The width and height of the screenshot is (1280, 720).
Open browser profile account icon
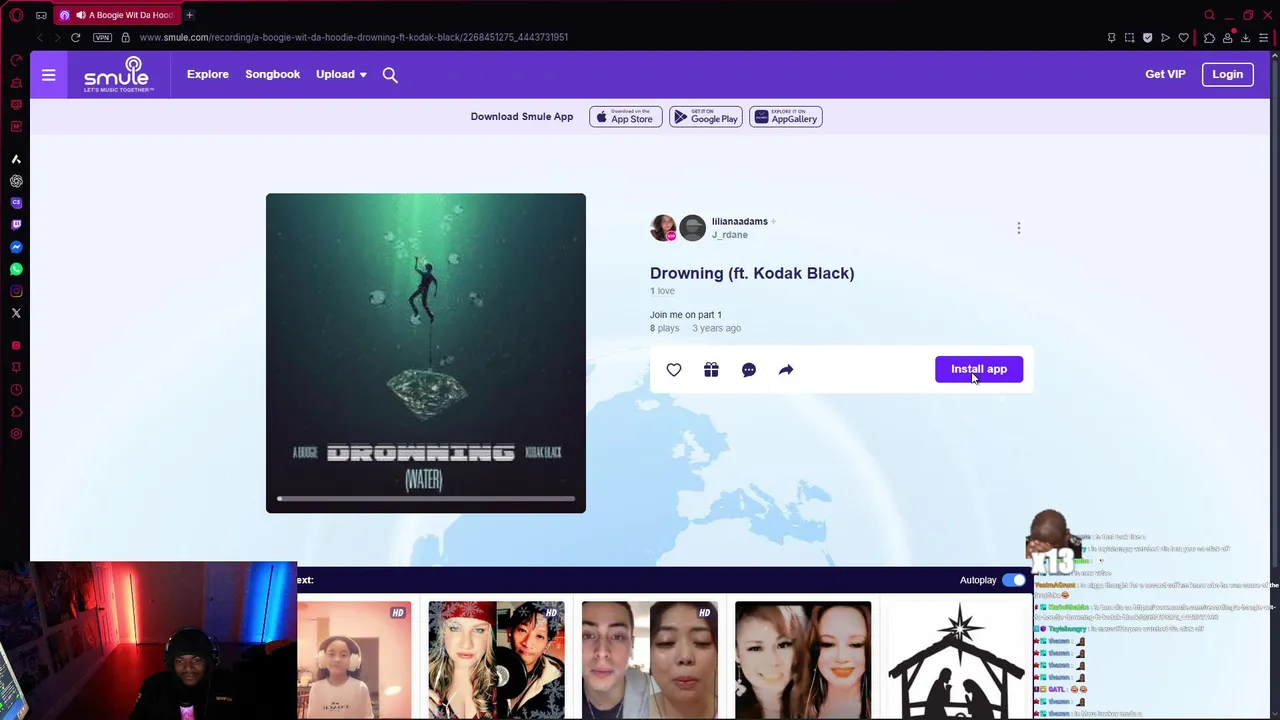(1227, 37)
